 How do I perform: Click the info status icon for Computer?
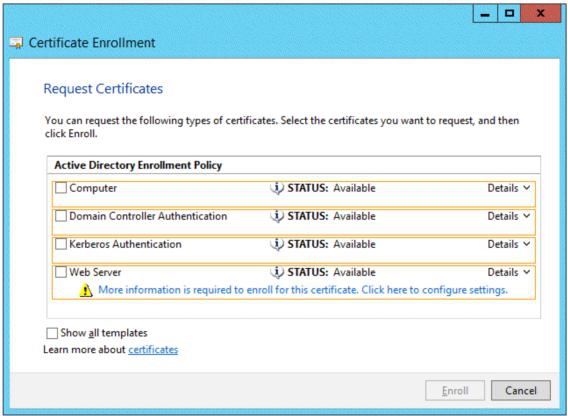[x=277, y=188]
